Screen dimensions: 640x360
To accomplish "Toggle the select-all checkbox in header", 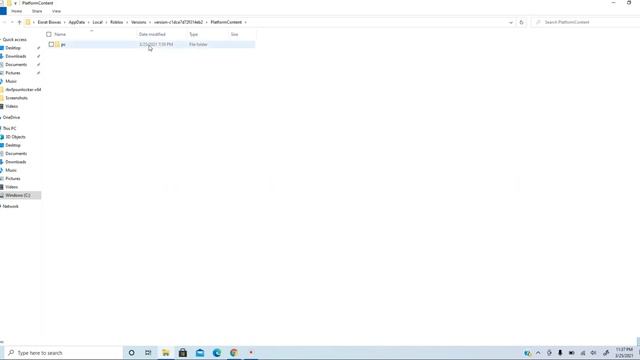I will pyautogui.click(x=49, y=34).
